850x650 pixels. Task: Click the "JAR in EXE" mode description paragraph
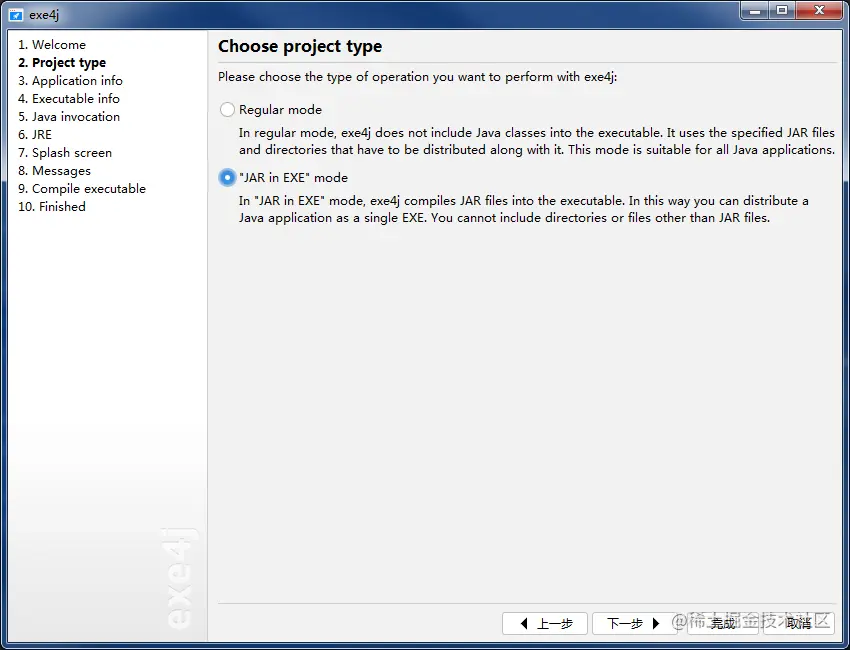(524, 209)
